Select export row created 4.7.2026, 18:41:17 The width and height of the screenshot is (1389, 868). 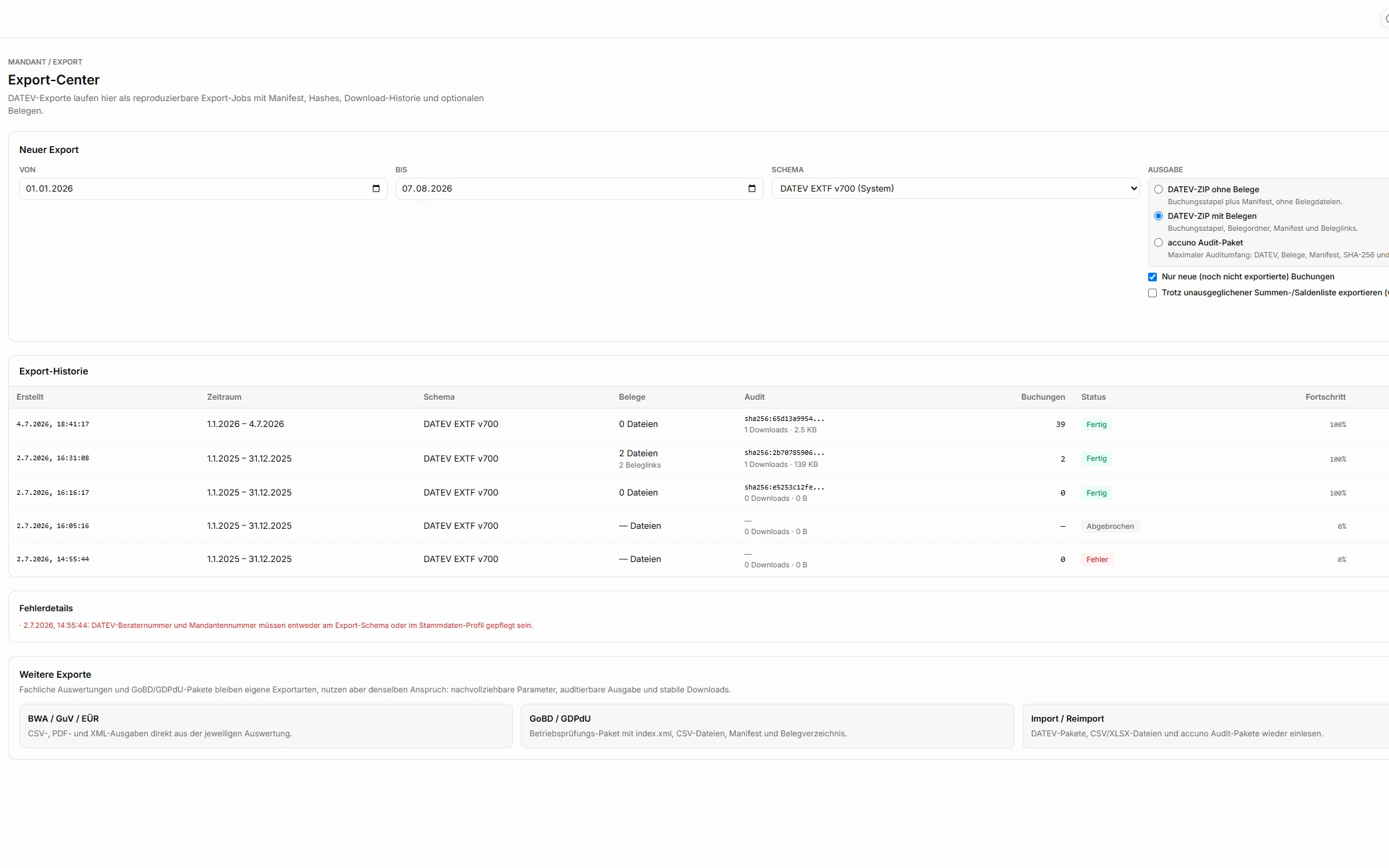point(698,424)
